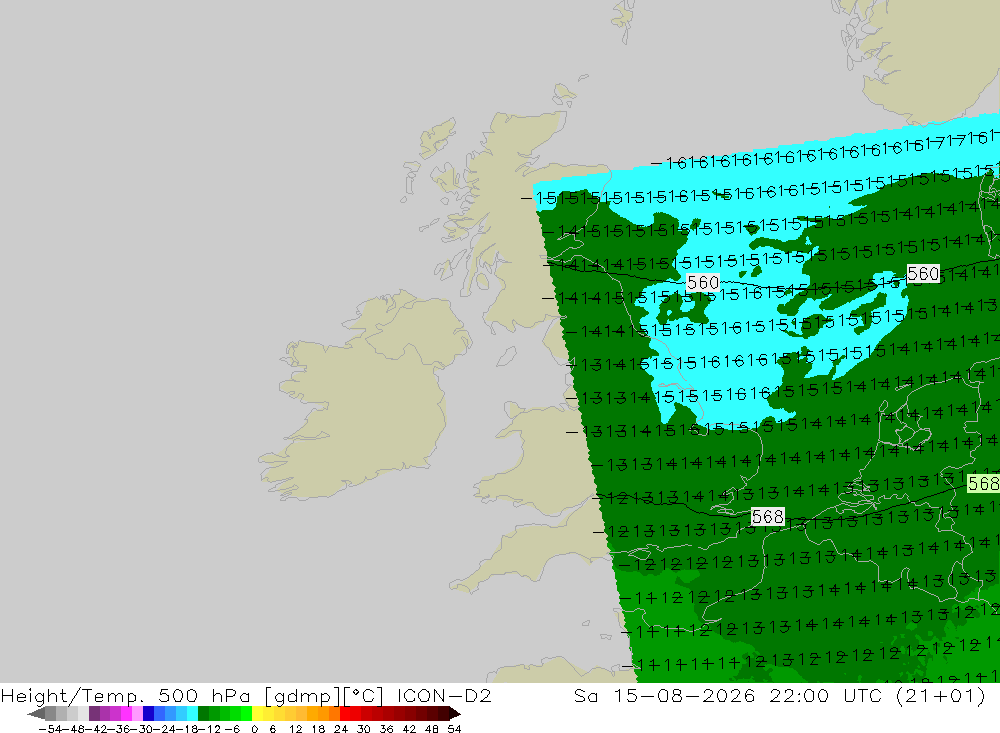
Task: Click the "48" legend value
Action: tap(432, 729)
